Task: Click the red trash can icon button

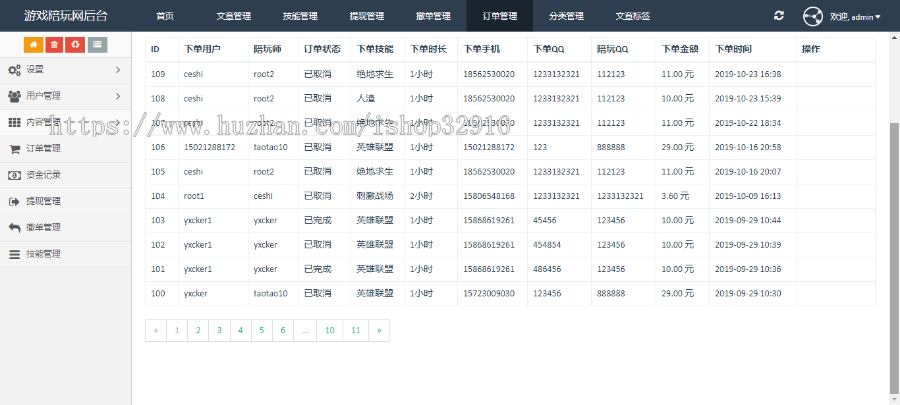Action: [x=54, y=44]
